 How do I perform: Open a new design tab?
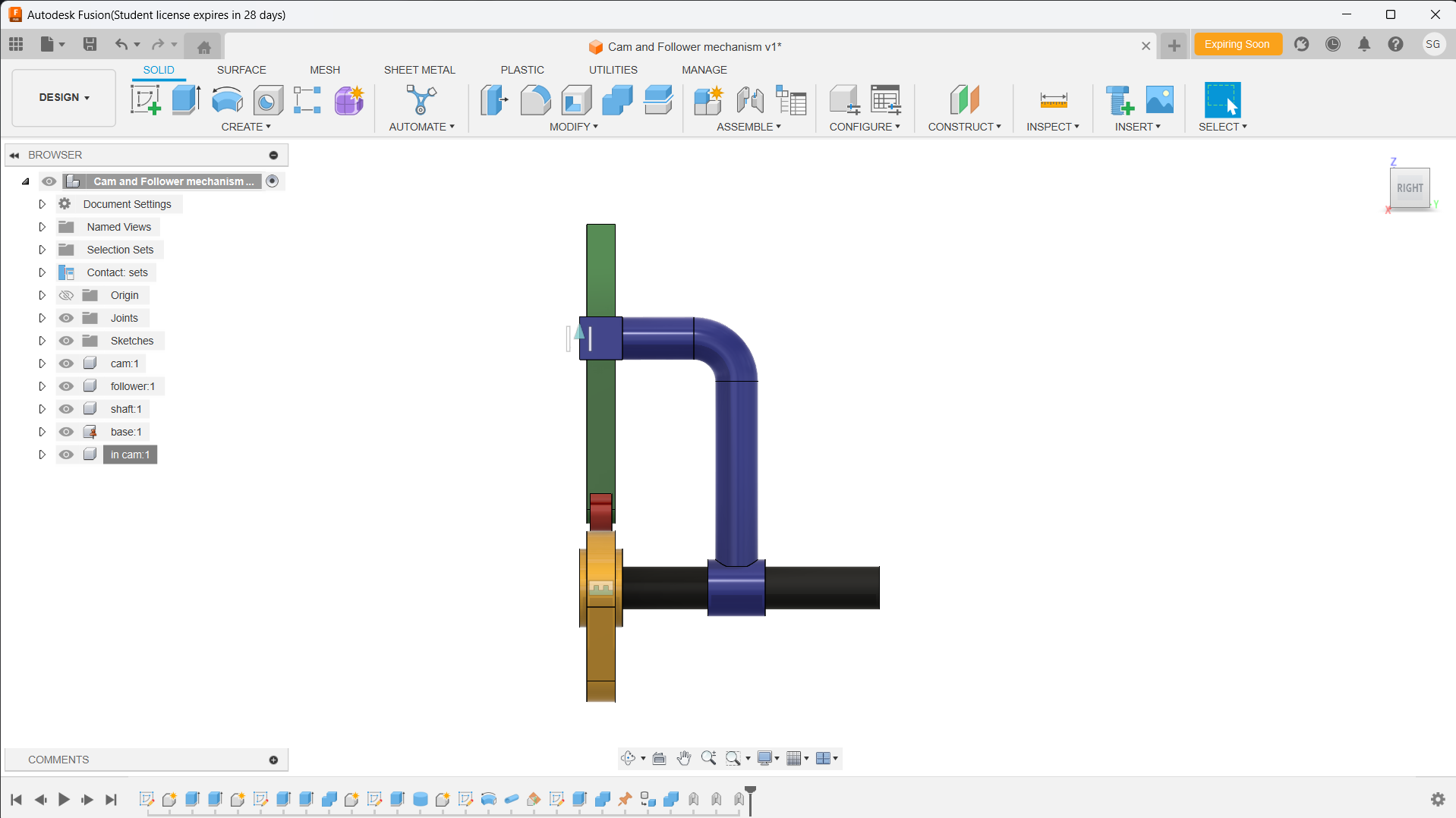point(1174,46)
